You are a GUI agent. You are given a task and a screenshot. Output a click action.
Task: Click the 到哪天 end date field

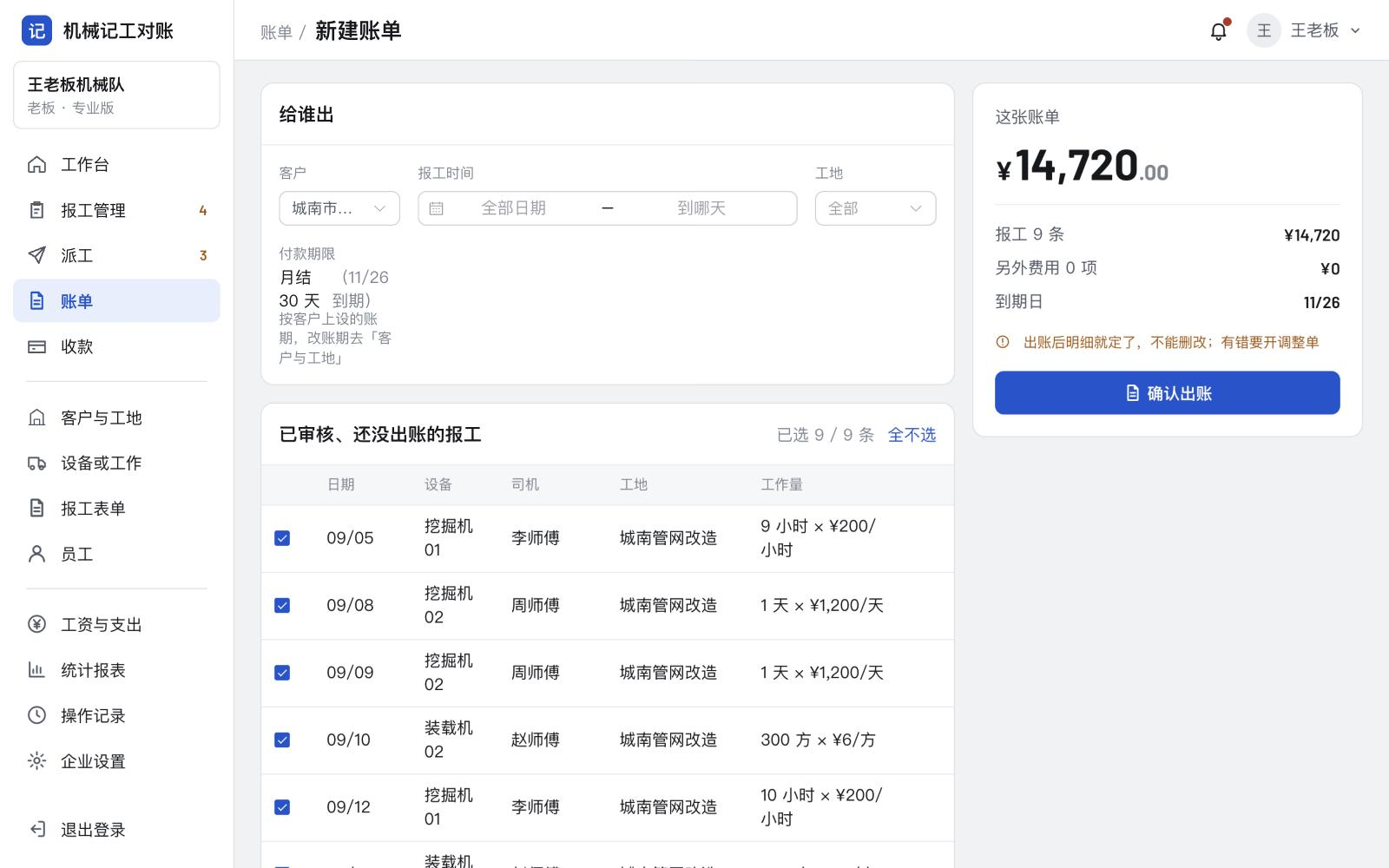tap(701, 208)
